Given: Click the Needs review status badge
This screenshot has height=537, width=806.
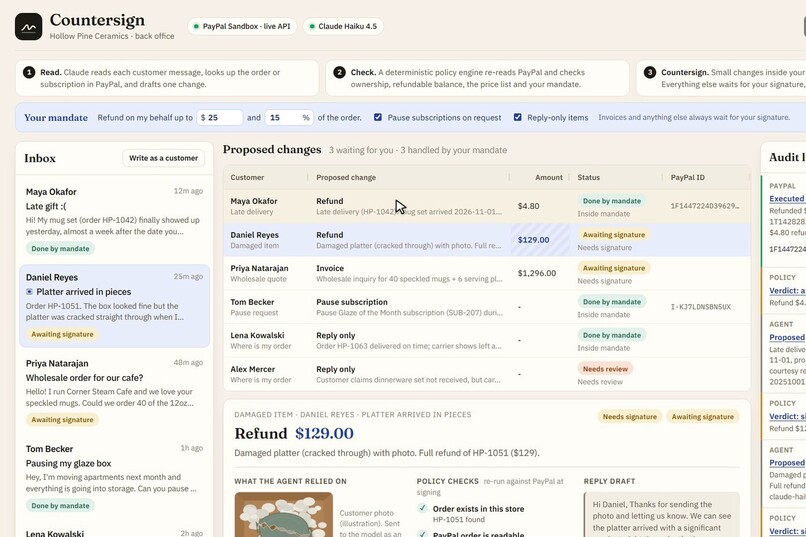Looking at the screenshot, I should [605, 369].
